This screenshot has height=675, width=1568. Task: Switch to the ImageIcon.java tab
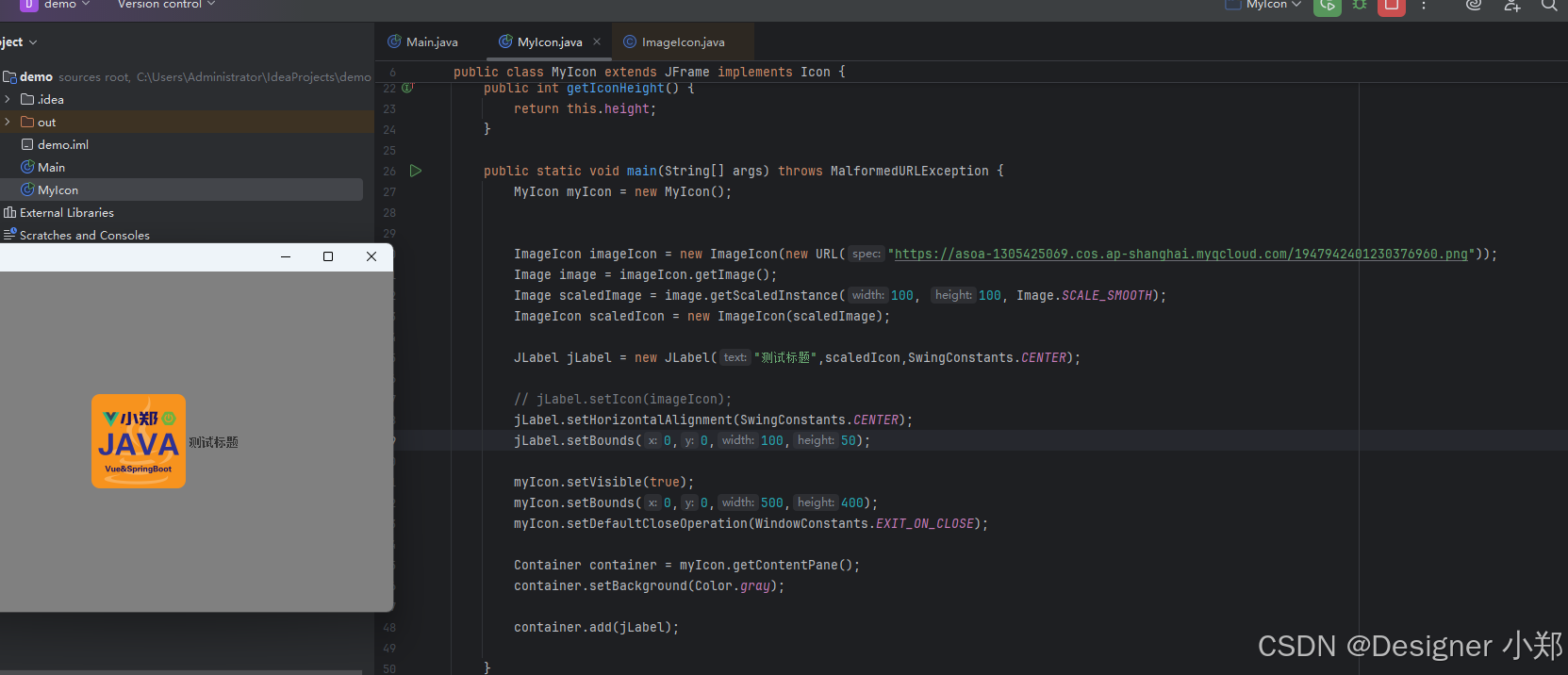(x=674, y=41)
